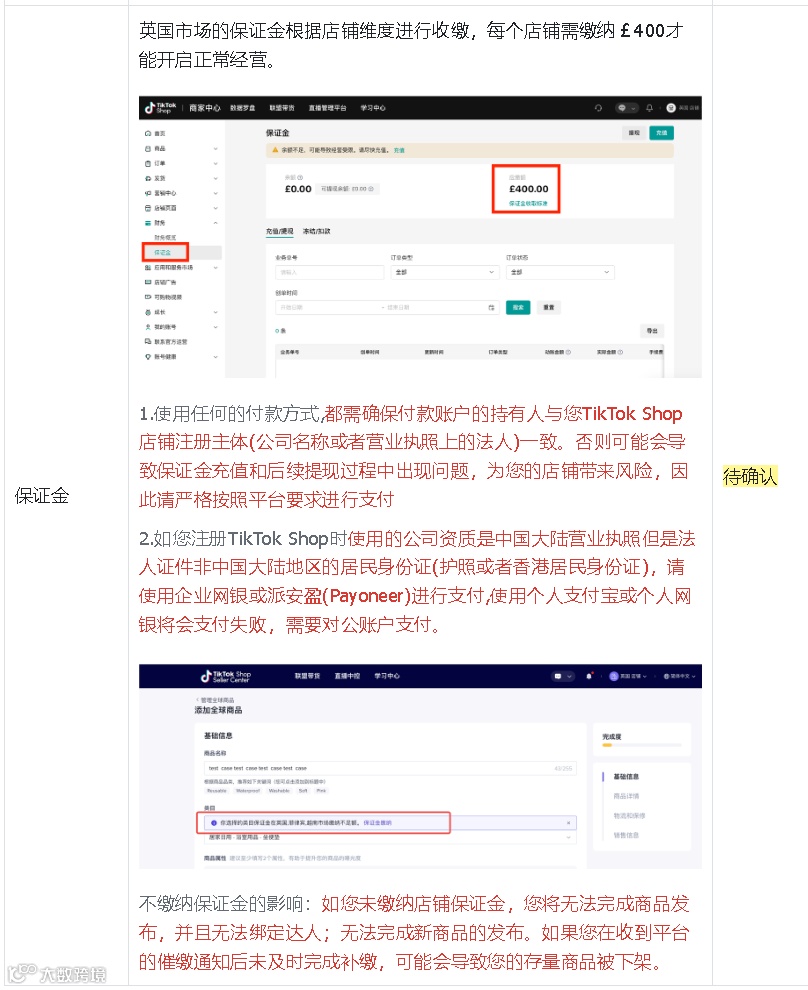Select the 成长 growth sidebar icon
The image size is (808, 990).
(x=148, y=312)
